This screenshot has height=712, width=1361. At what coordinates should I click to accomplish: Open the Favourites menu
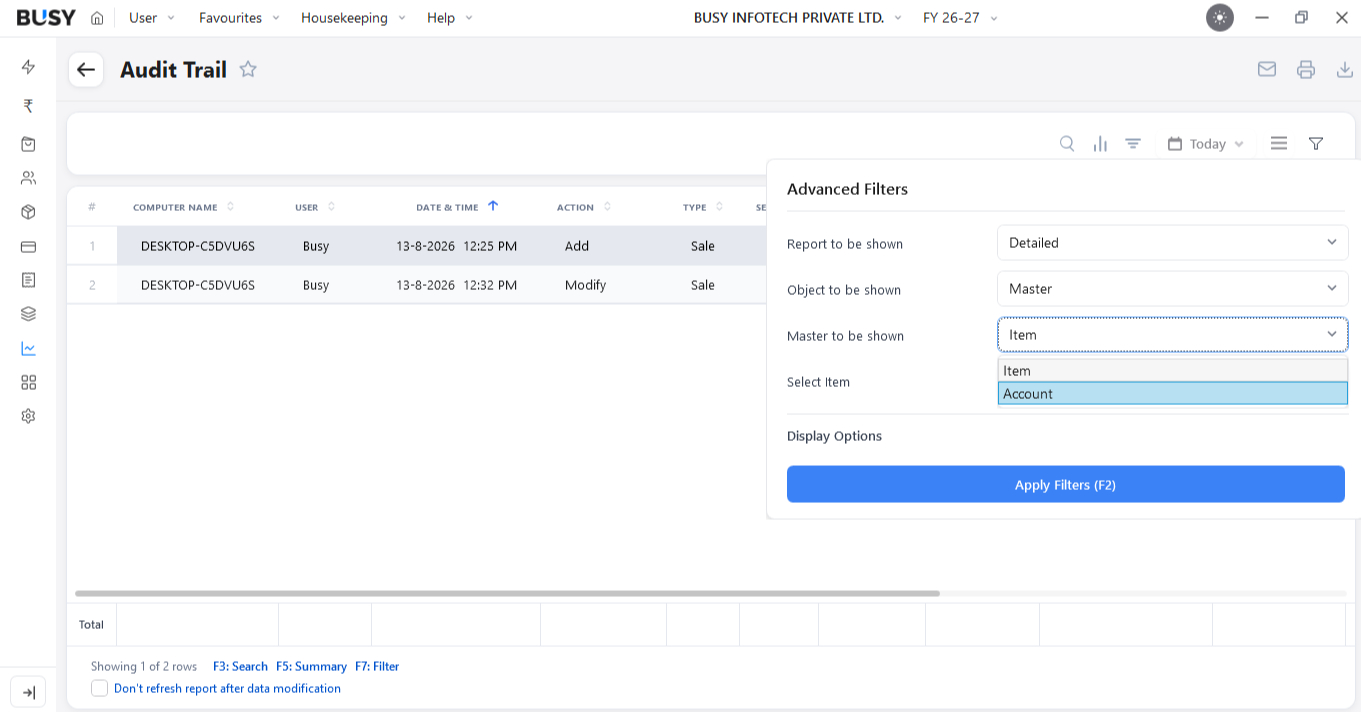coord(239,18)
